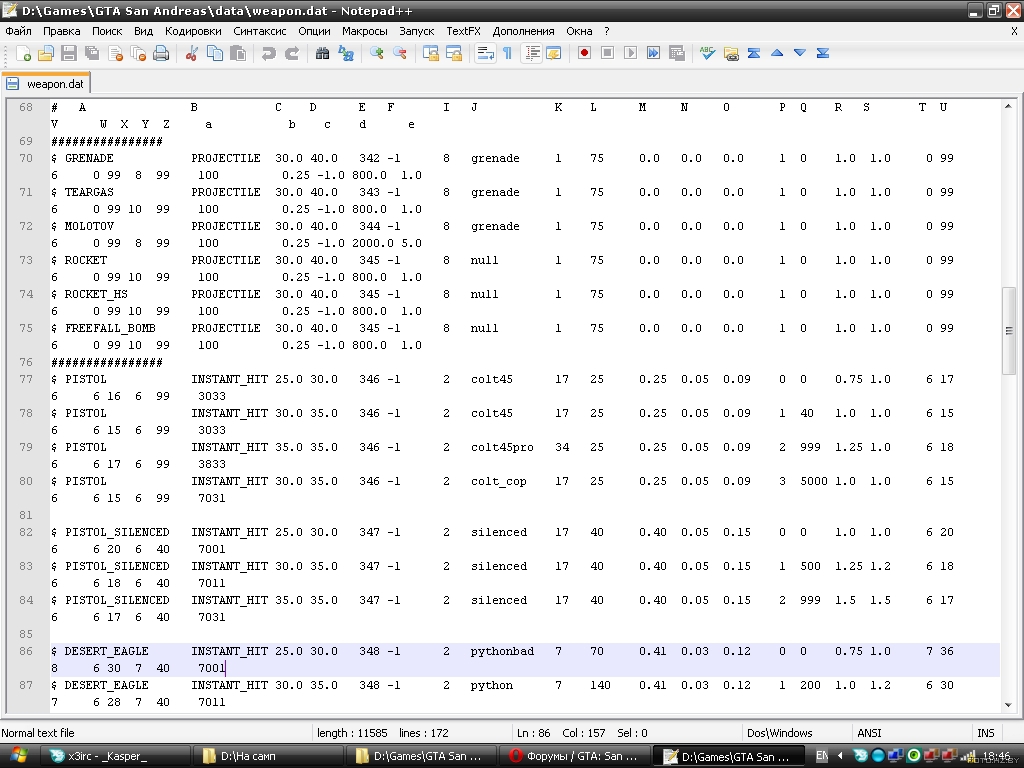Stop macro recording toolbar icon

click(607, 54)
